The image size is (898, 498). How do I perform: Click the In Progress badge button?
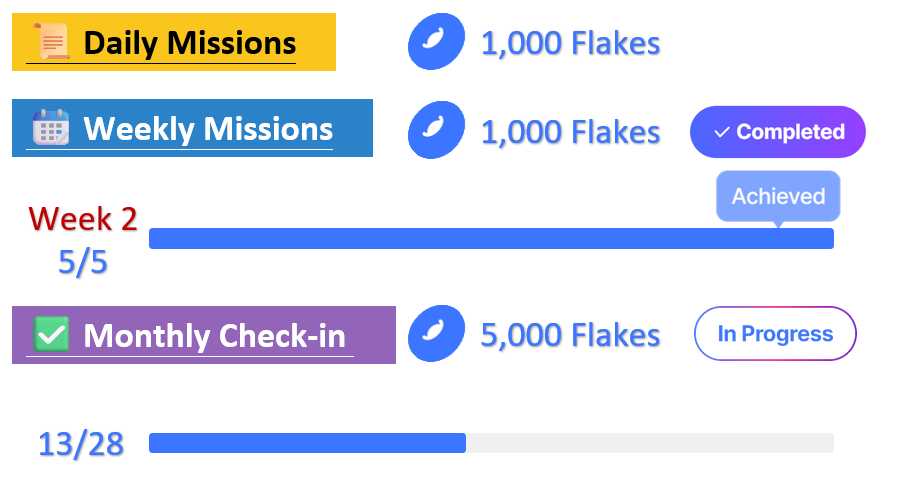click(775, 333)
